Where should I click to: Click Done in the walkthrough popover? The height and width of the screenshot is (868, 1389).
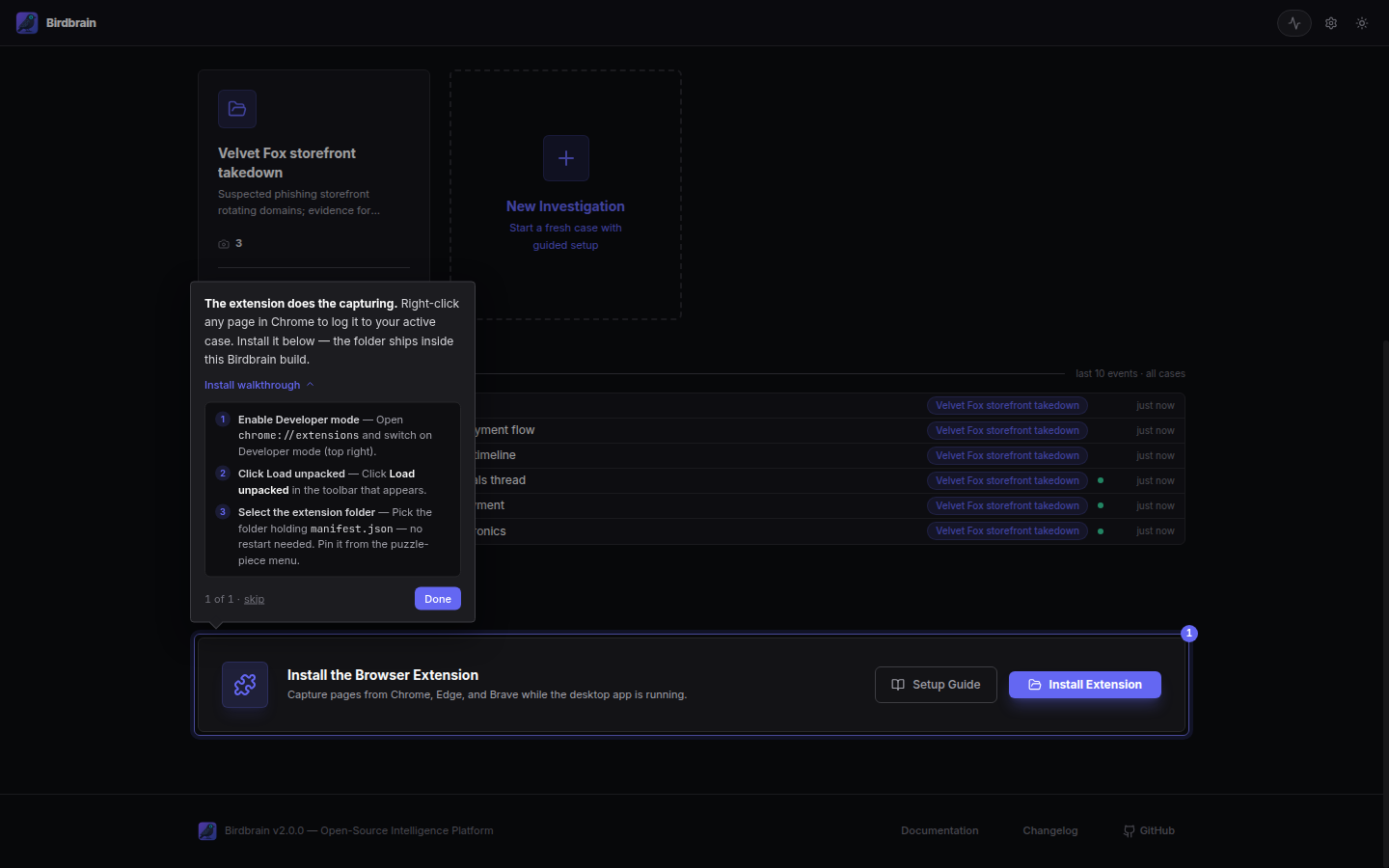438,599
